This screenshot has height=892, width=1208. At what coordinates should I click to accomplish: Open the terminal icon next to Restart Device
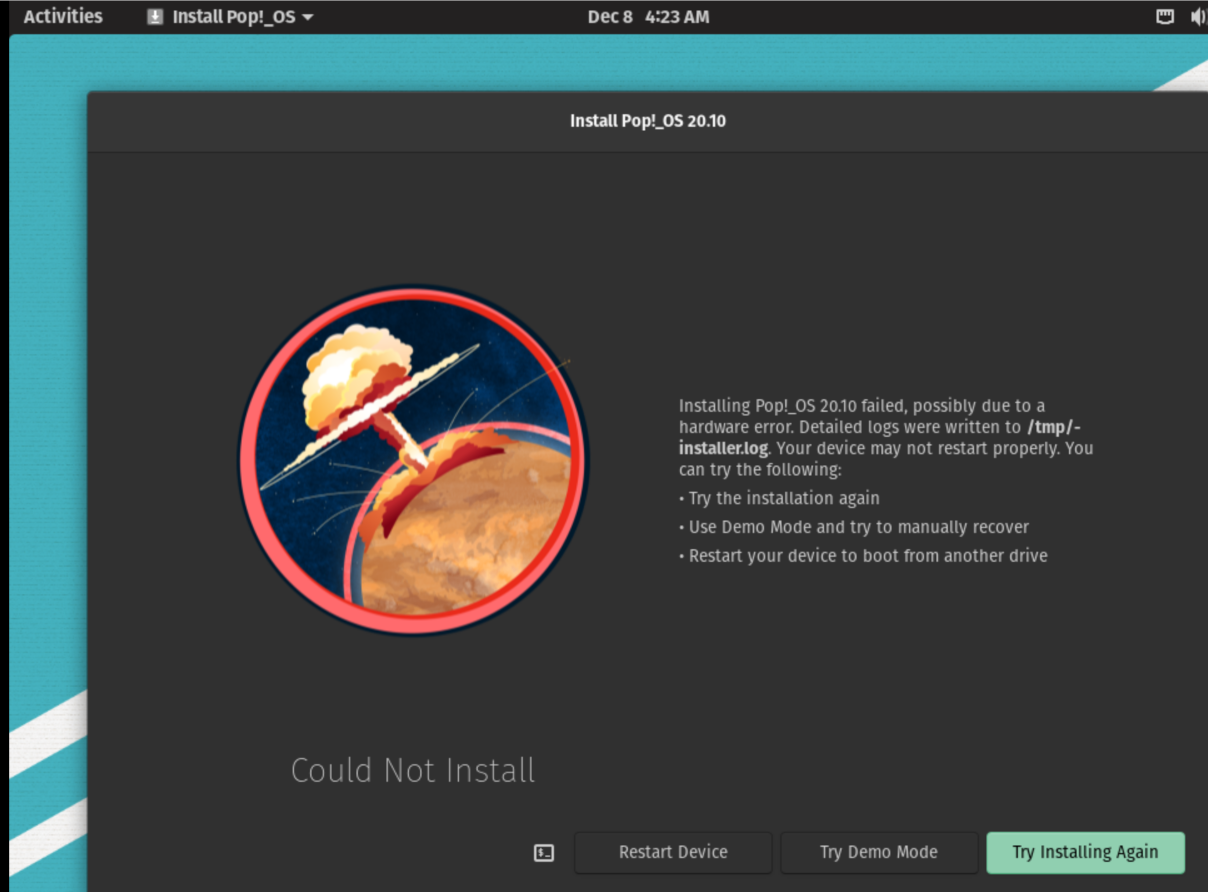click(x=542, y=852)
